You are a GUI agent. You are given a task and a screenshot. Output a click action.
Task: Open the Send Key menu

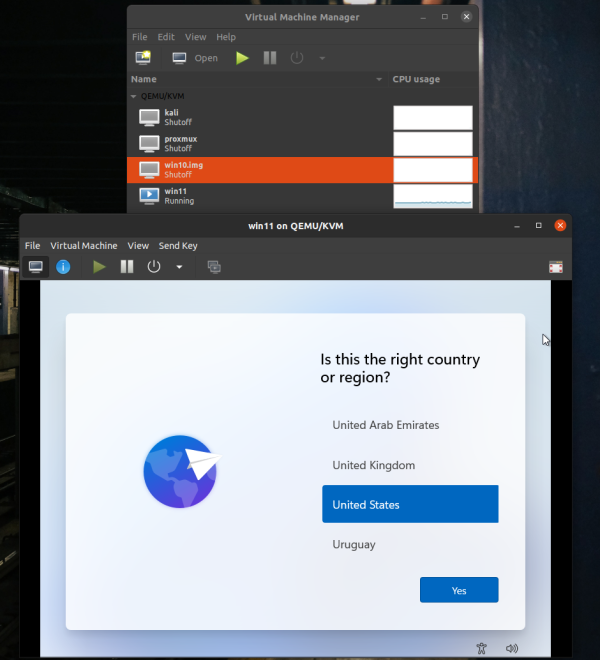(x=178, y=245)
